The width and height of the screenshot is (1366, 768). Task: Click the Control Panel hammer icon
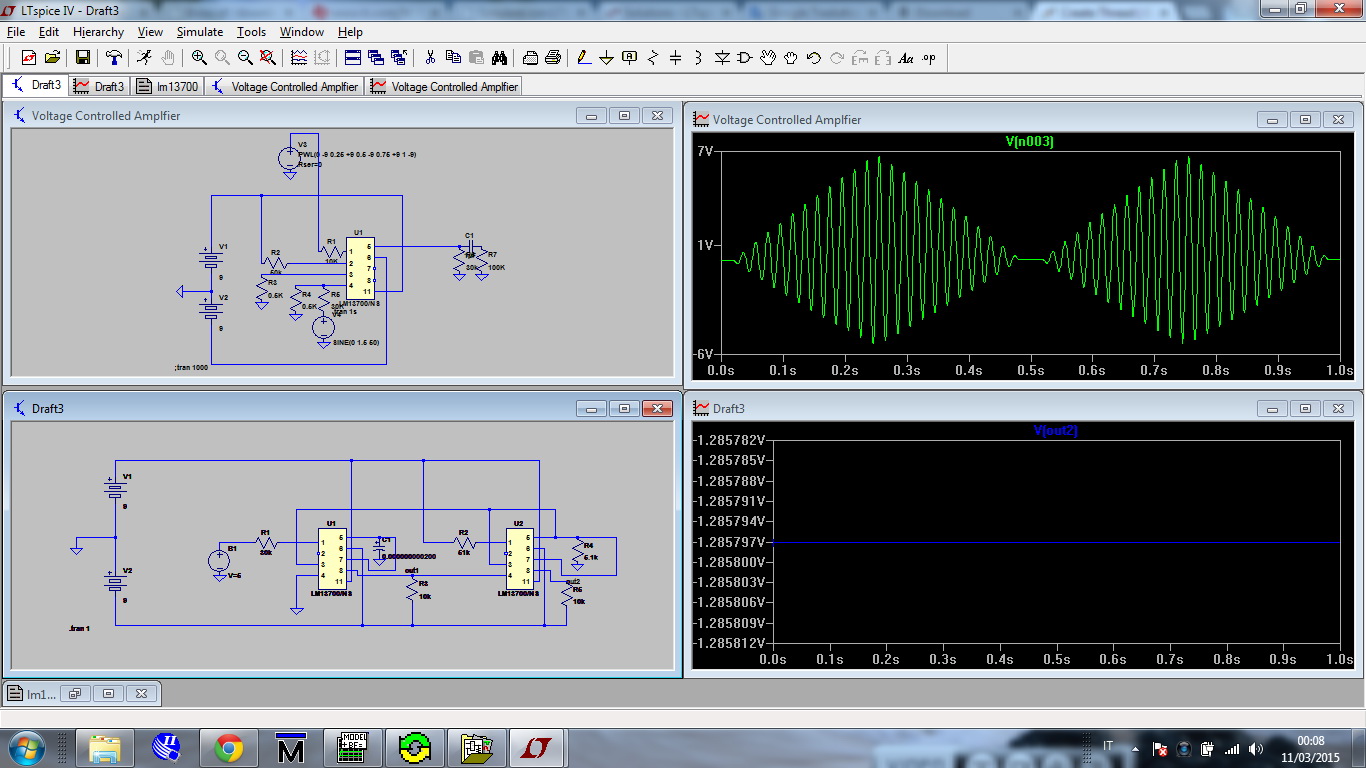(114, 58)
